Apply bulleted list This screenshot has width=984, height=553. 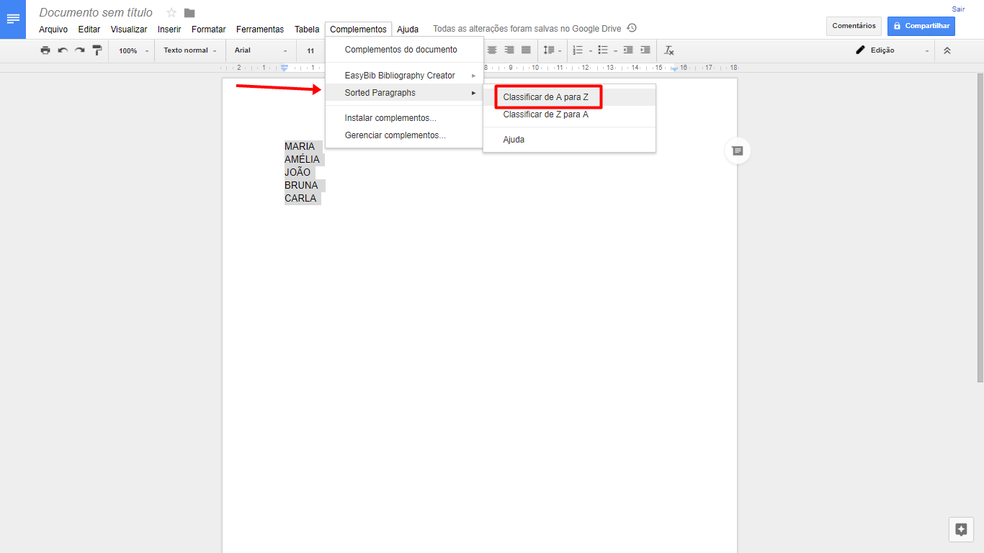point(602,50)
